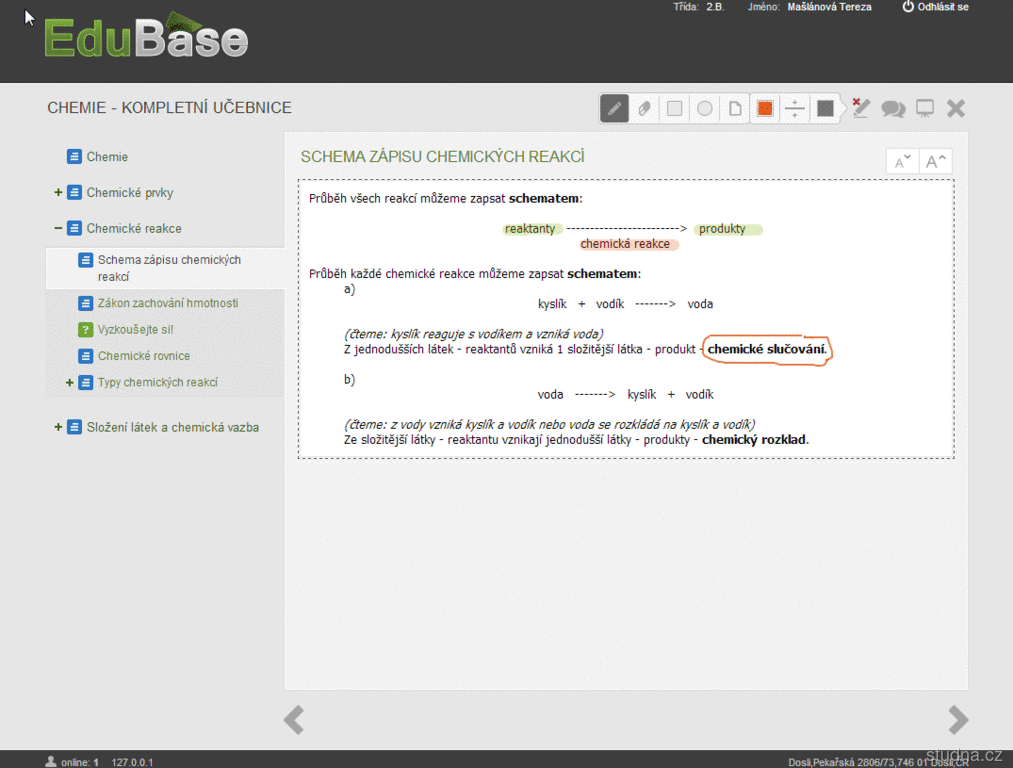The height and width of the screenshot is (768, 1013).
Task: Click the bold chemický rozklad term
Action: tap(754, 440)
